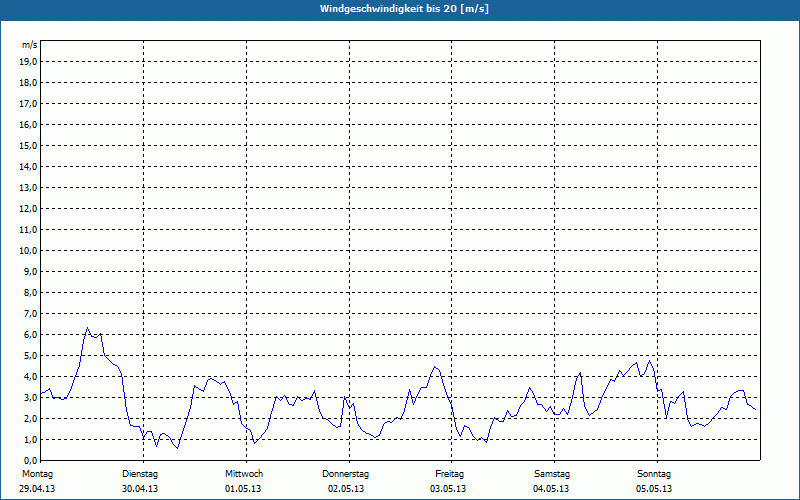Click the 'Mittwoch' day label
Viewport: 800px width, 500px height.
(x=244, y=474)
